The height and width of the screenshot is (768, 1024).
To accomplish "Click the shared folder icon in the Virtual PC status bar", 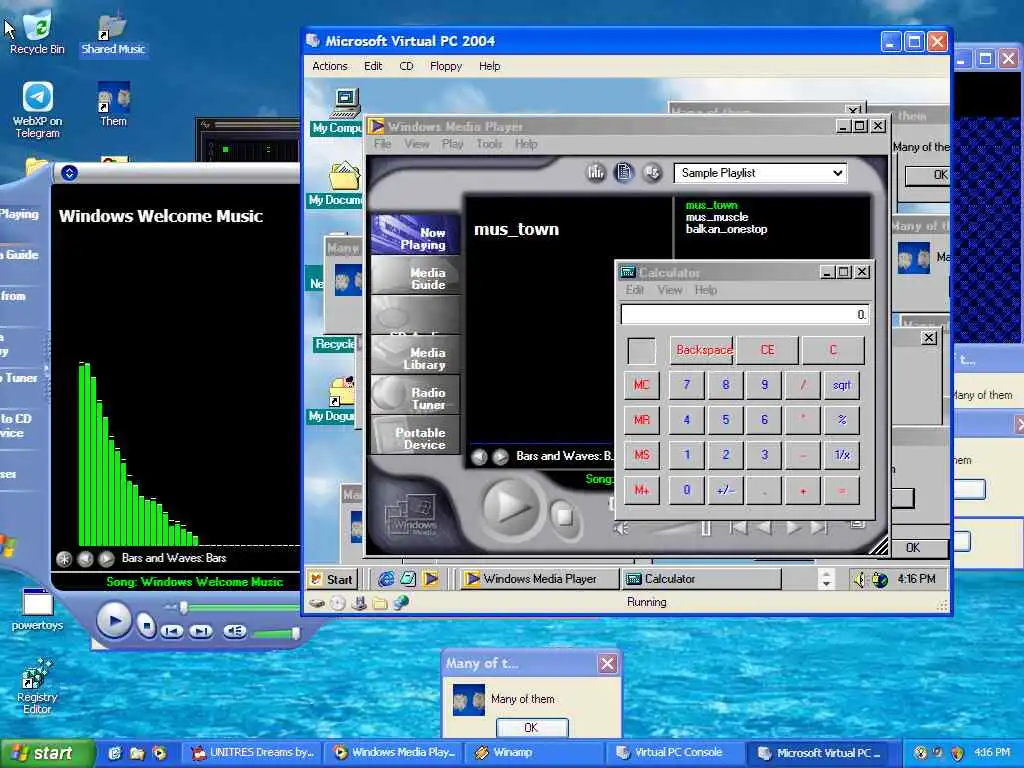I will pos(379,603).
